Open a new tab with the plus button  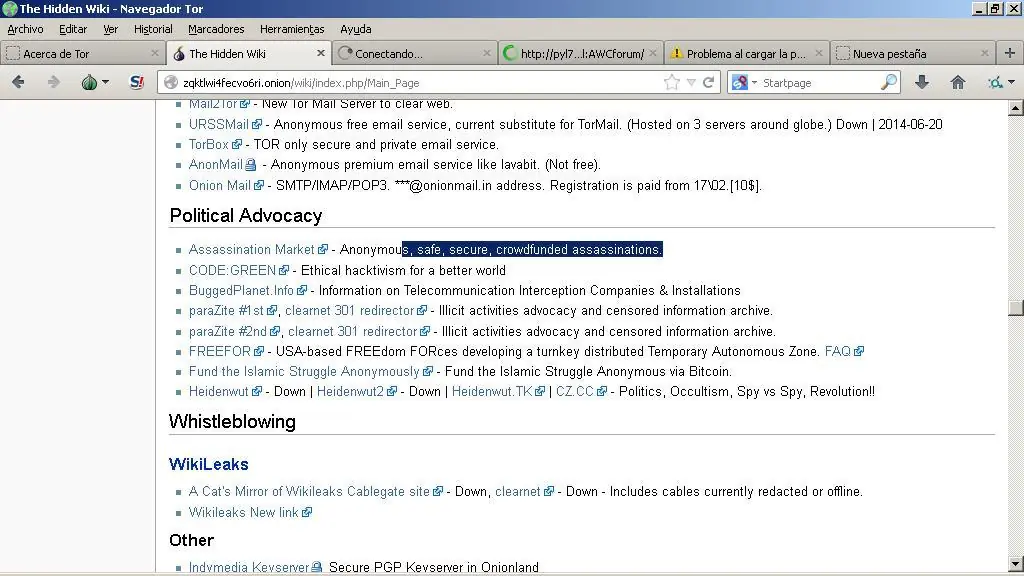1010,53
